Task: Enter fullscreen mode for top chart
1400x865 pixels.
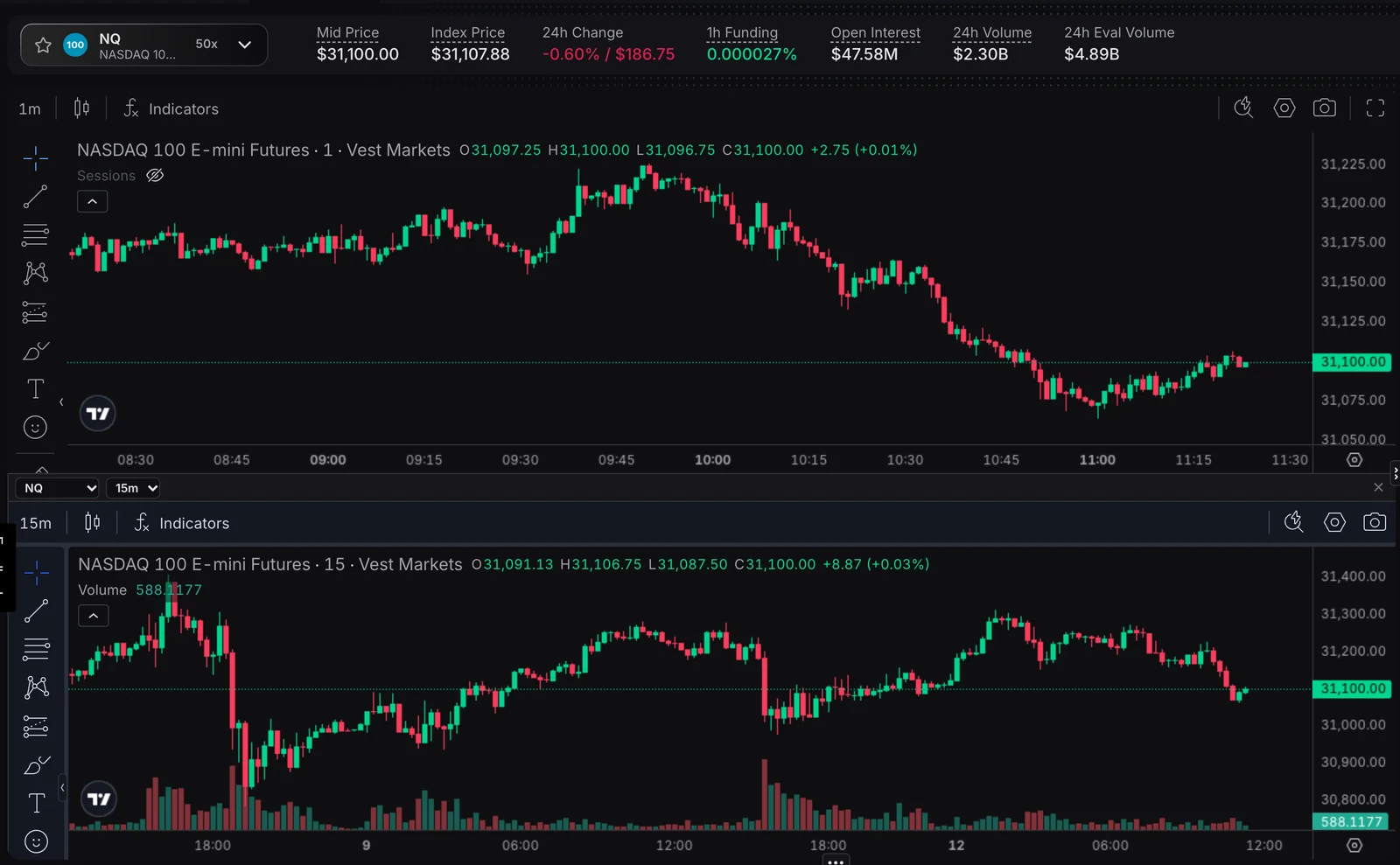Action: pyautogui.click(x=1375, y=108)
